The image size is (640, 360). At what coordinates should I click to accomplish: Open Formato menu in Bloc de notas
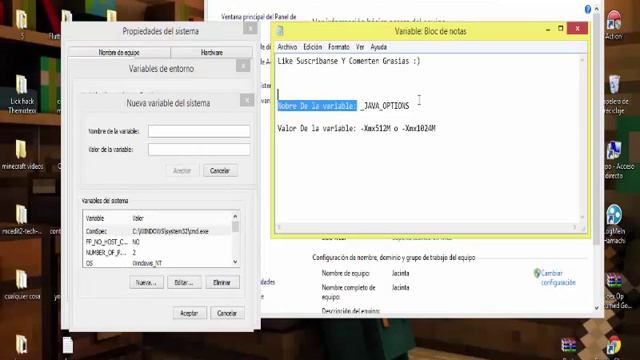[x=338, y=47]
